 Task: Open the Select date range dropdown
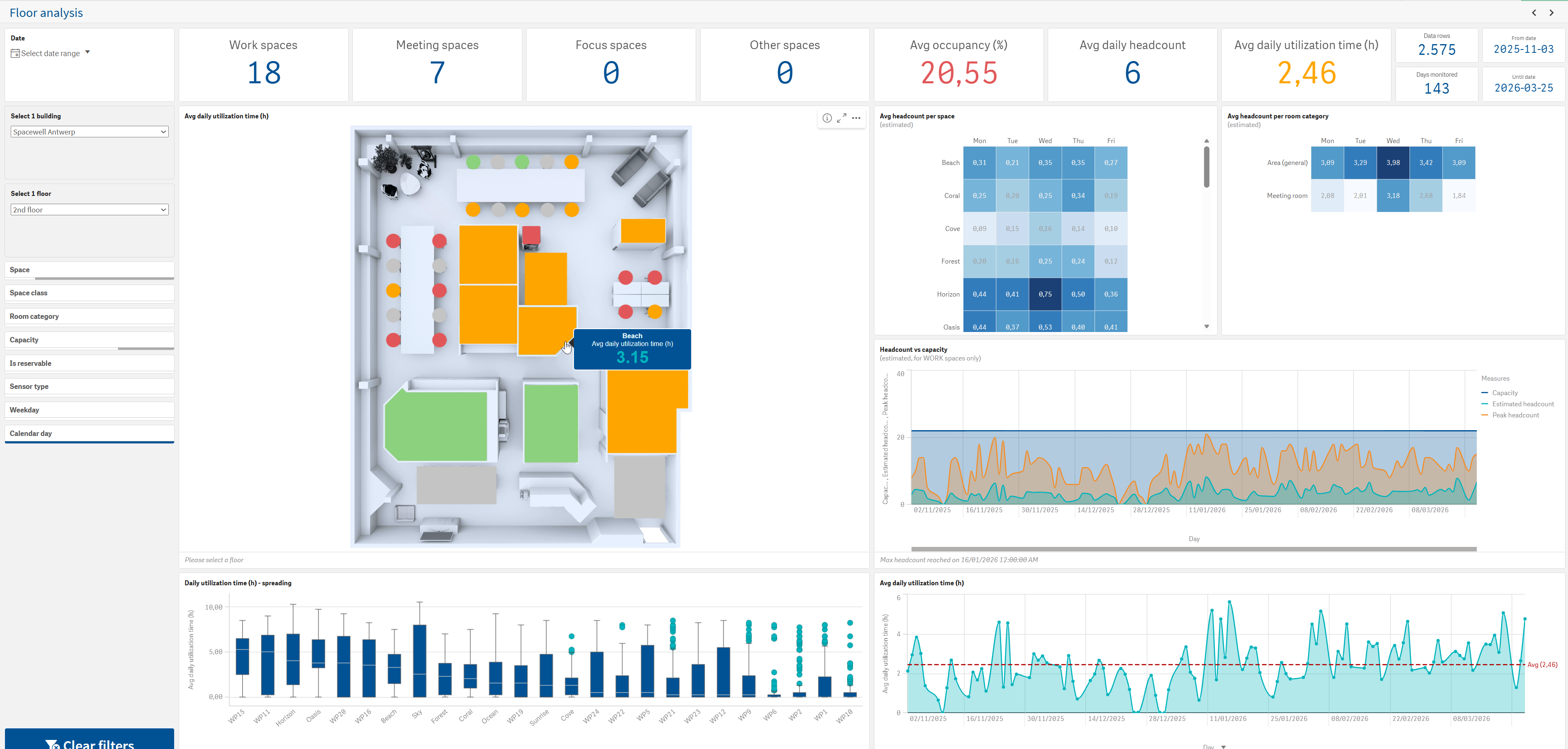[x=50, y=54]
